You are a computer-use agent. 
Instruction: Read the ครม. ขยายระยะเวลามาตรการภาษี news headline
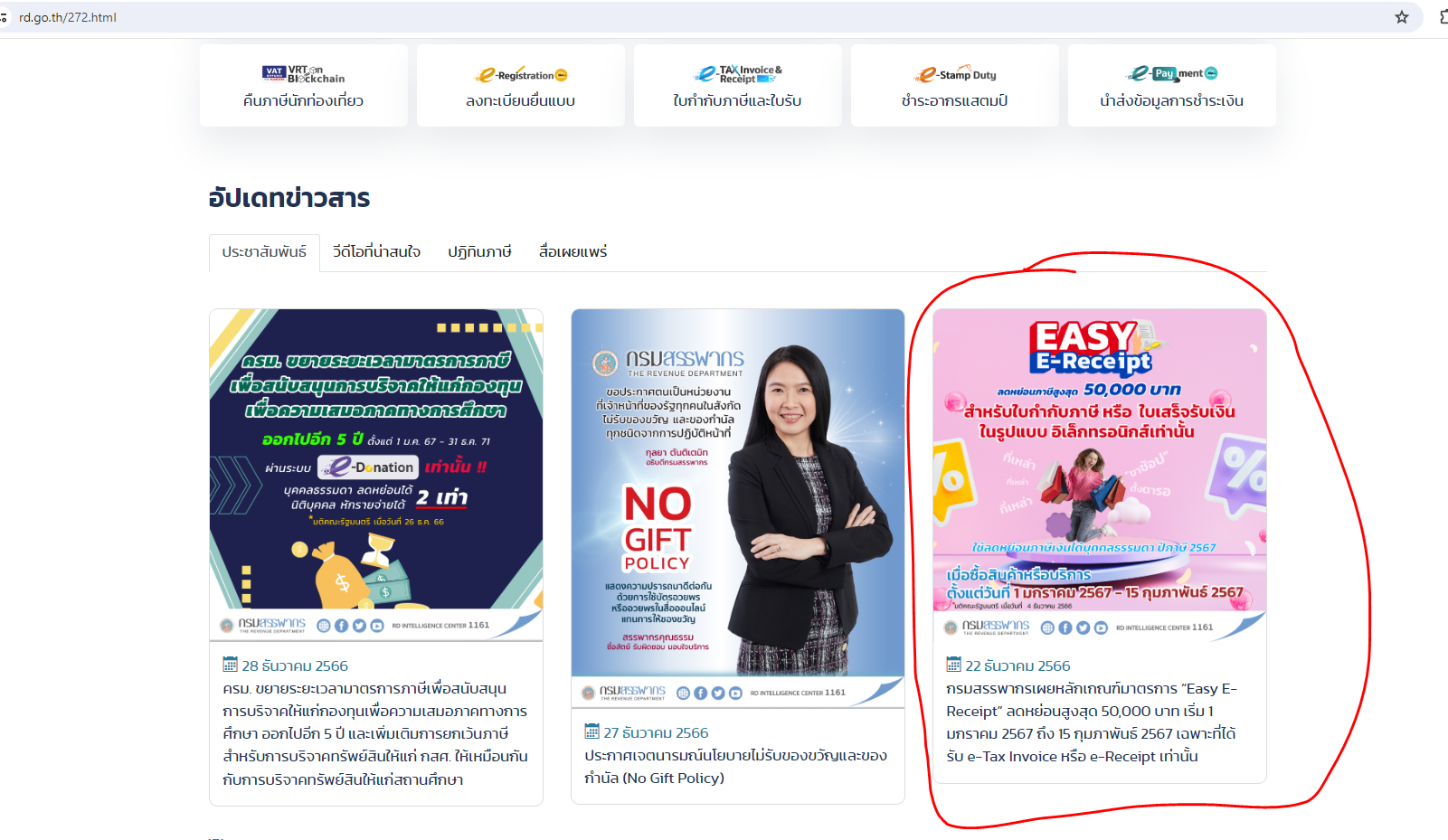pyautogui.click(x=376, y=733)
